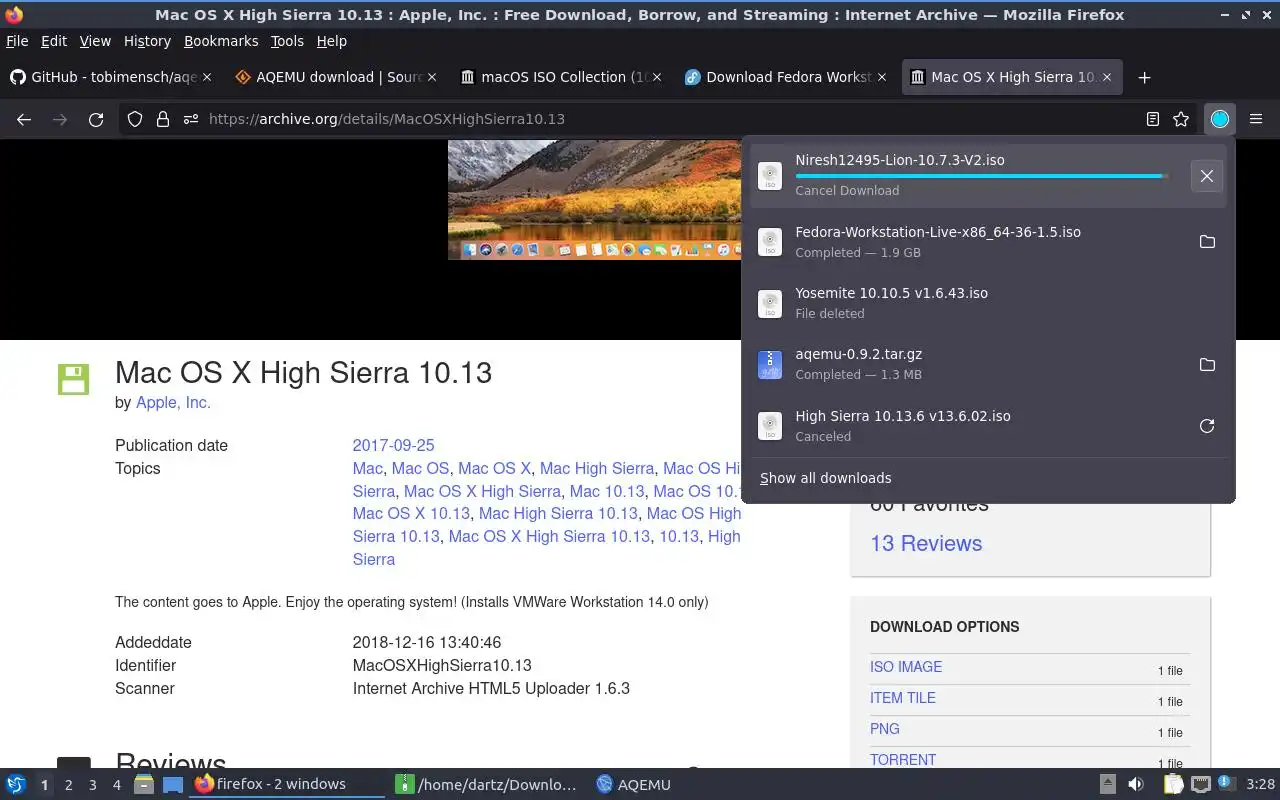Open the History menu
1280x800 pixels.
point(147,41)
